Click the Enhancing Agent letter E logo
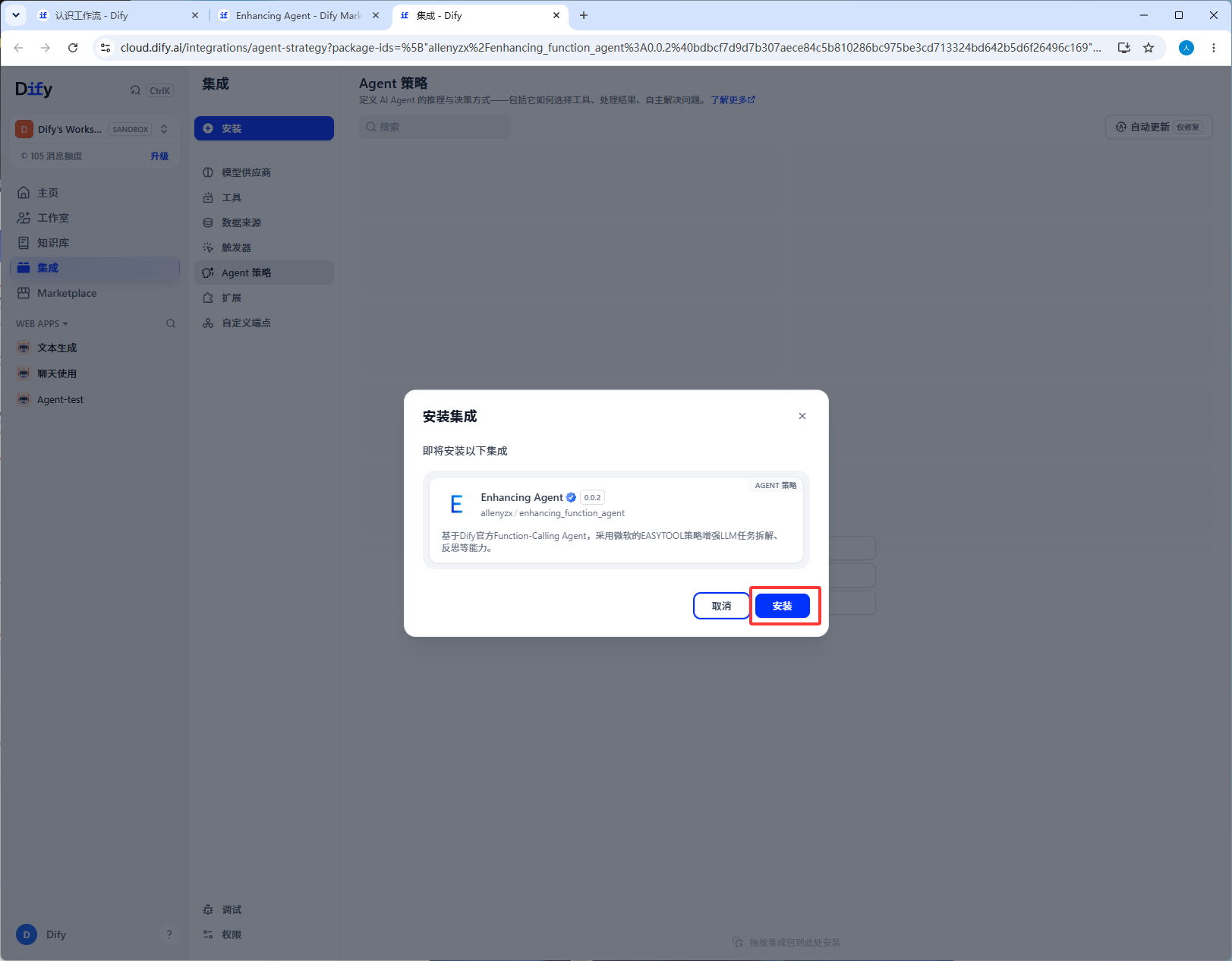 coord(456,505)
